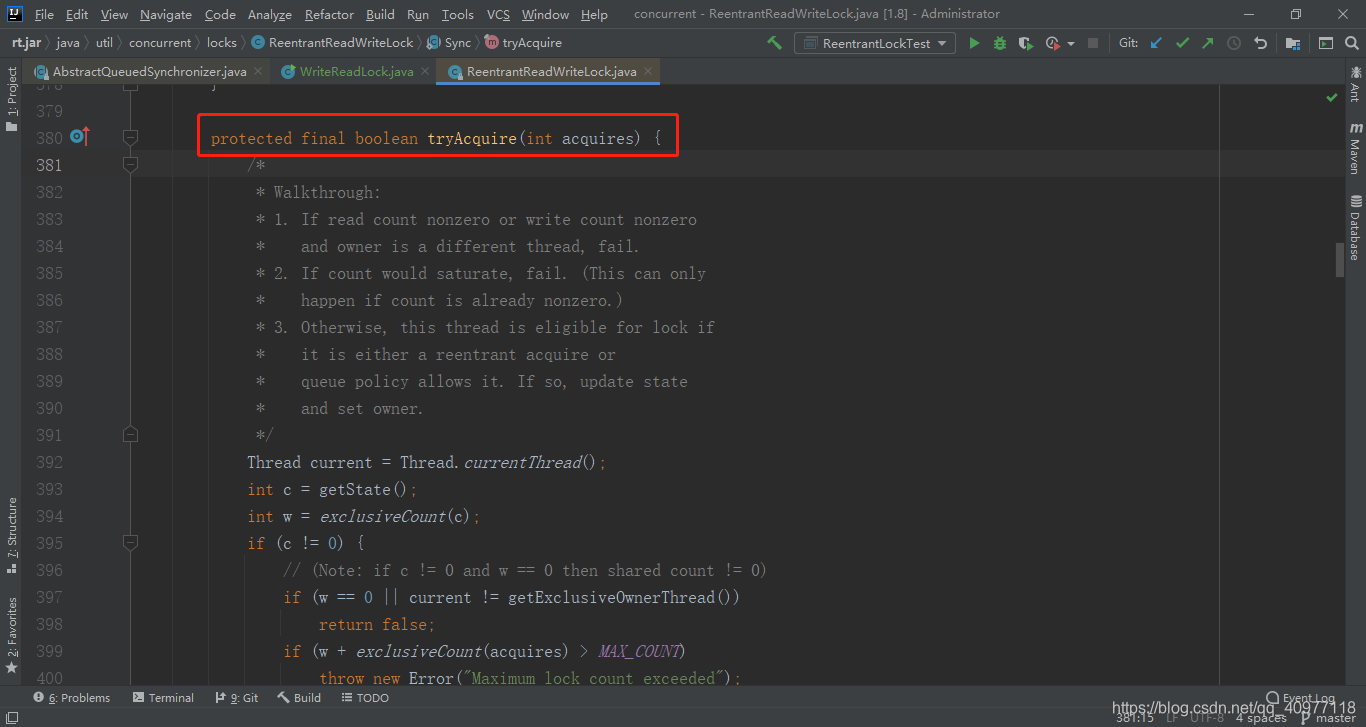1366x727 pixels.
Task: Run with Coverage shield icon
Action: (x=1025, y=43)
